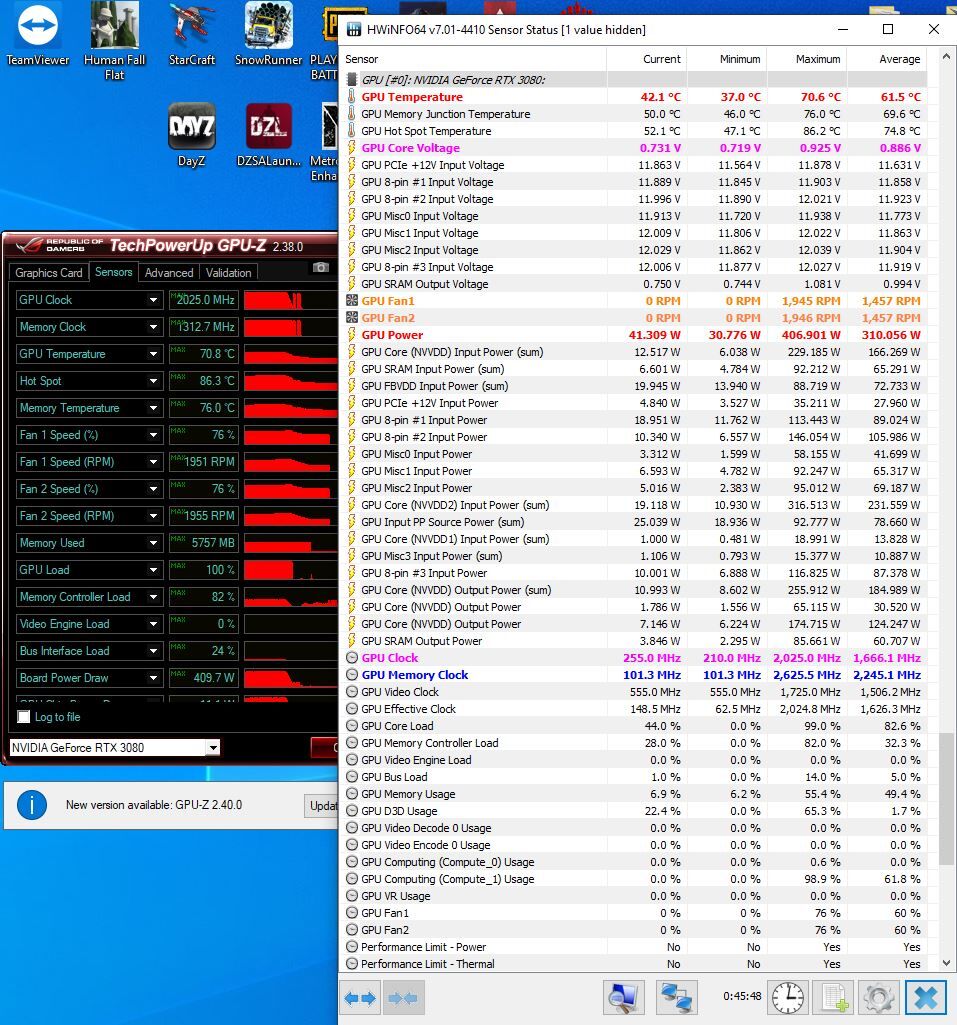The height and width of the screenshot is (1025, 957).
Task: Switch to Advanced tab
Action: tap(169, 273)
